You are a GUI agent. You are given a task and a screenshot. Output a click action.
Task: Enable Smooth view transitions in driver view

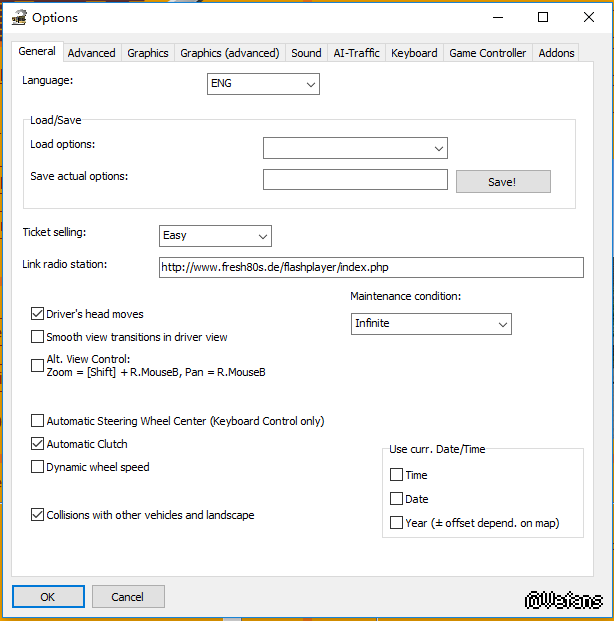coord(37,337)
